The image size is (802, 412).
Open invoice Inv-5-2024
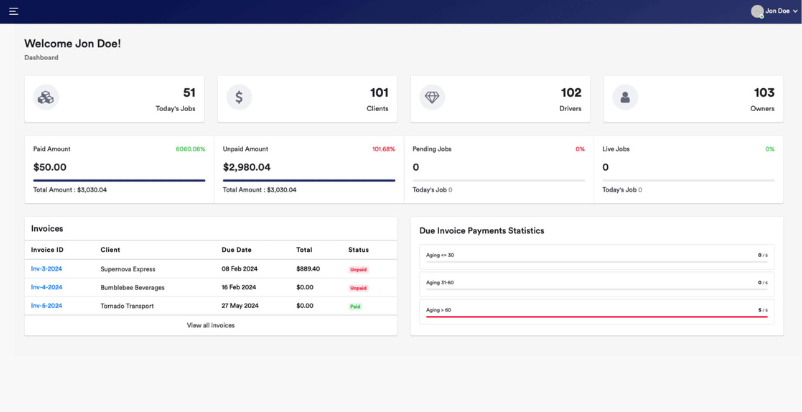pos(46,306)
